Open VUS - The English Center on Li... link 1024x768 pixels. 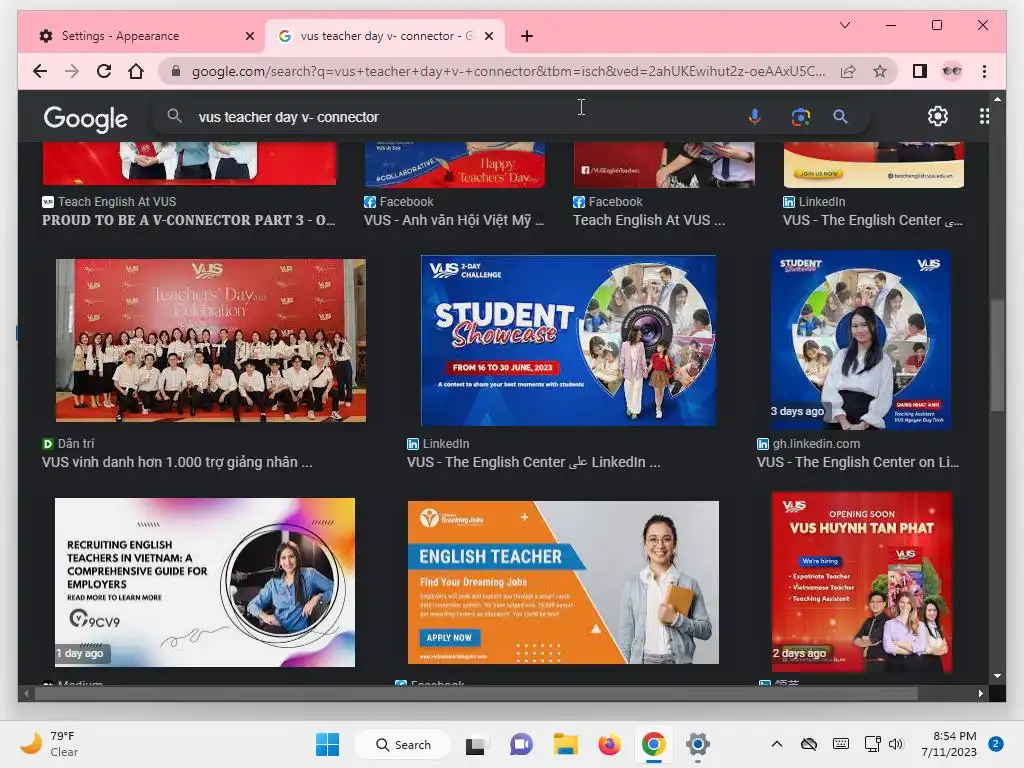point(858,462)
